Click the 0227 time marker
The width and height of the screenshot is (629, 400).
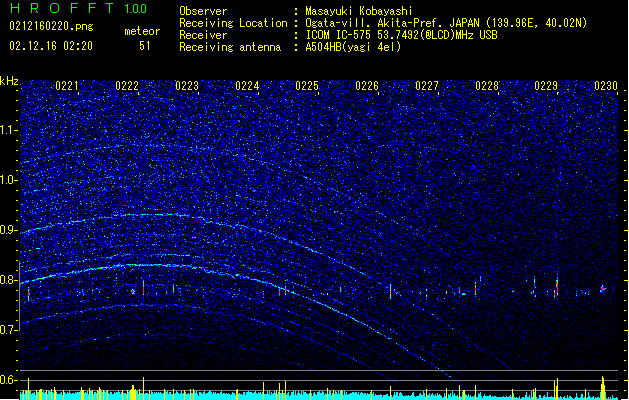tap(427, 86)
